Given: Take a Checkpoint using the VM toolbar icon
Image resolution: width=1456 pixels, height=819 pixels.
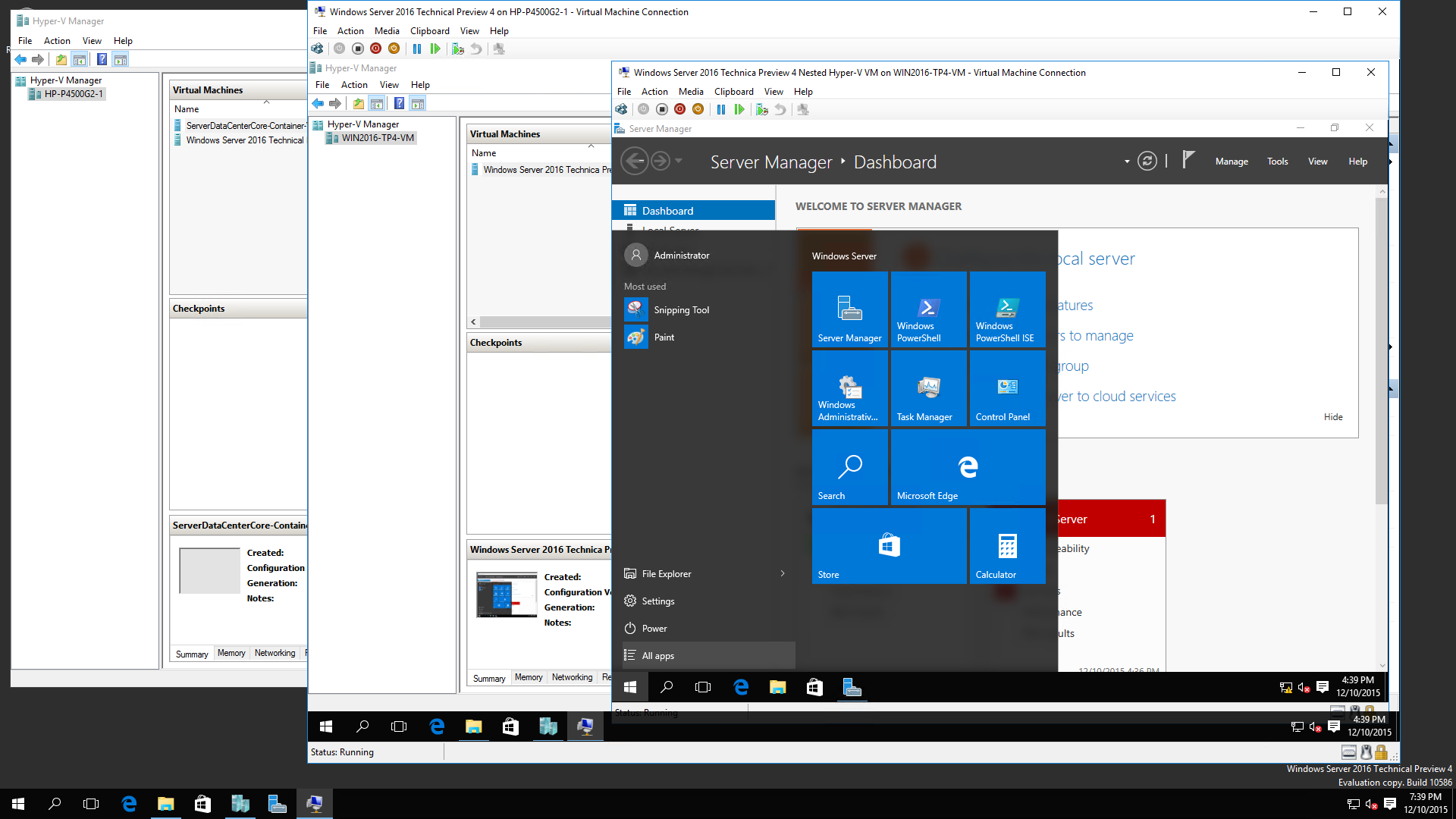Looking at the screenshot, I should tap(762, 109).
